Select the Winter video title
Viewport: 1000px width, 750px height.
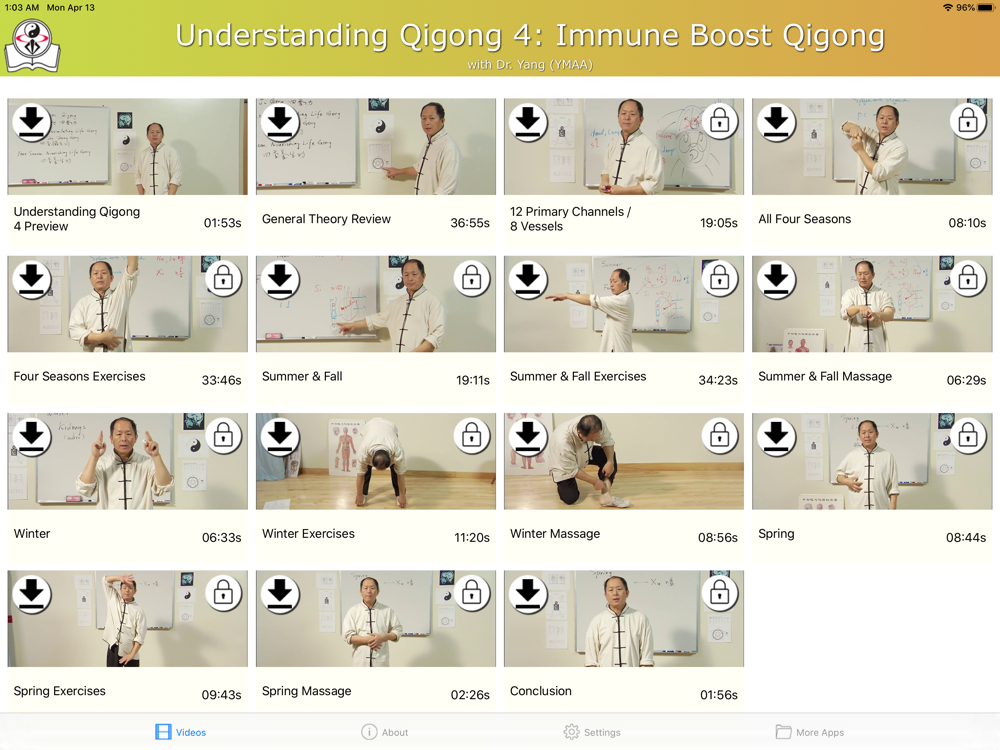point(32,534)
